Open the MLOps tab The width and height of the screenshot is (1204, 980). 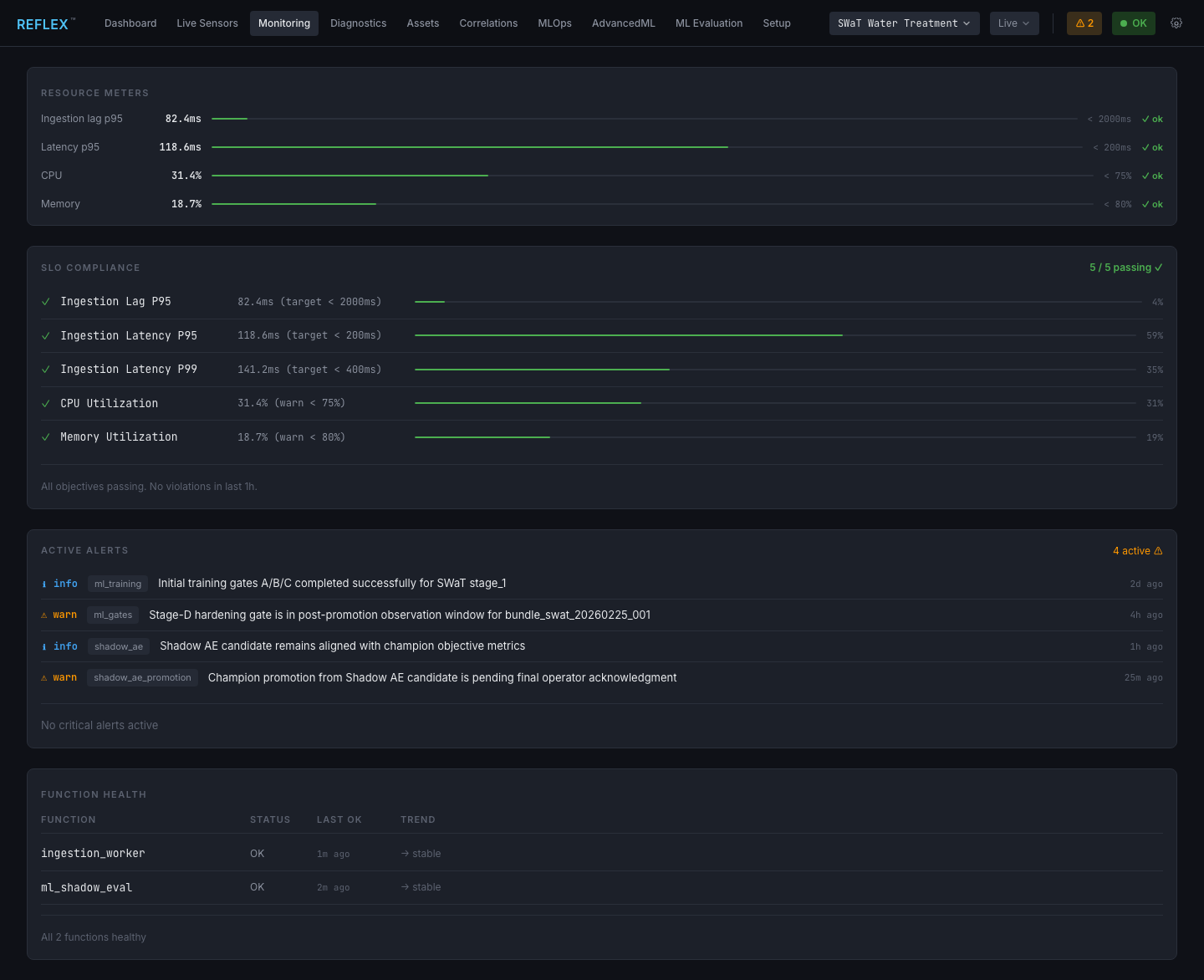tap(555, 23)
